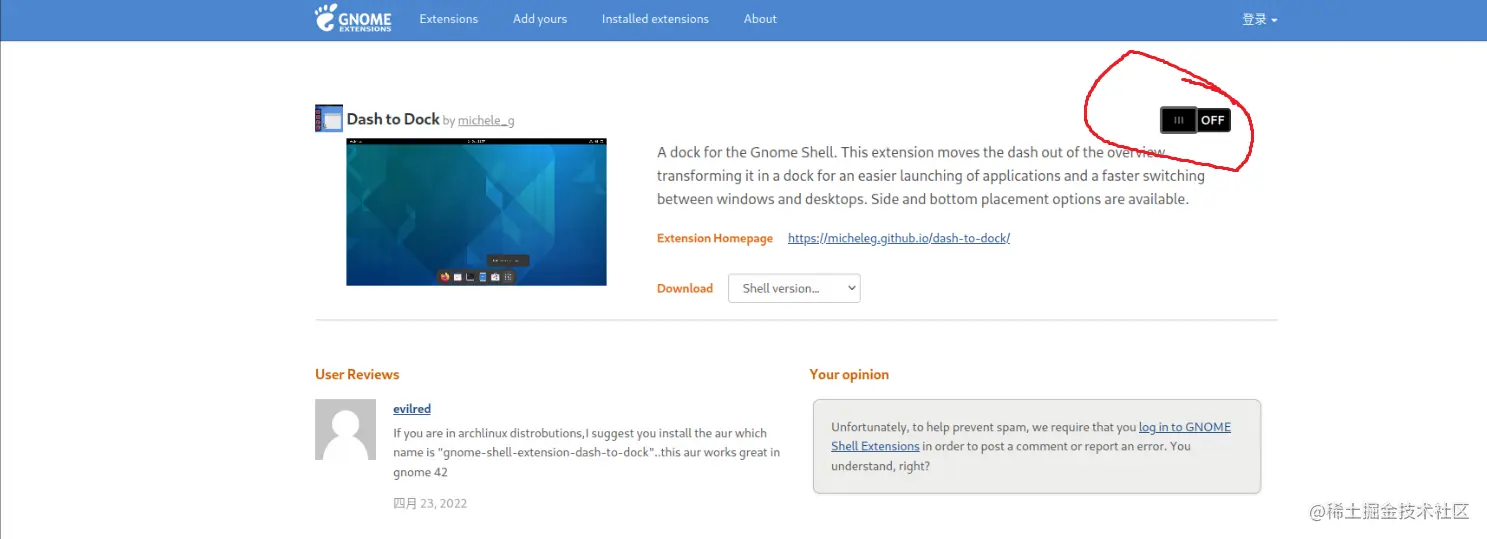This screenshot has height=539, width=1487.
Task: Click the Your opinion heading
Action: point(849,374)
